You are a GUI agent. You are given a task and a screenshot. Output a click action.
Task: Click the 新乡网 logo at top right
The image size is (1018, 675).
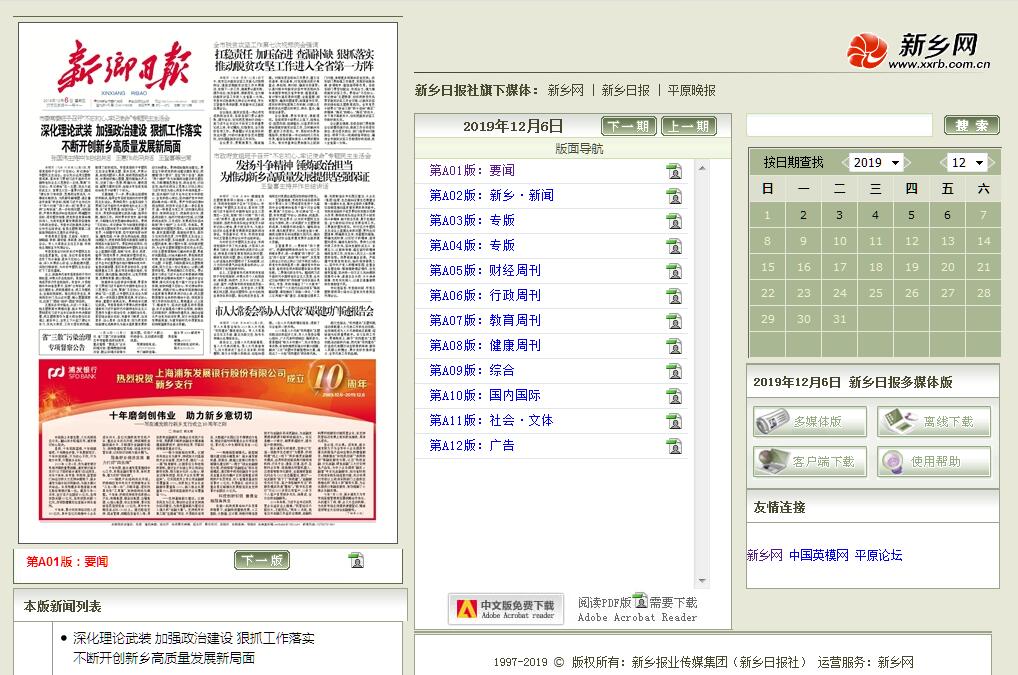pyautogui.click(x=918, y=51)
